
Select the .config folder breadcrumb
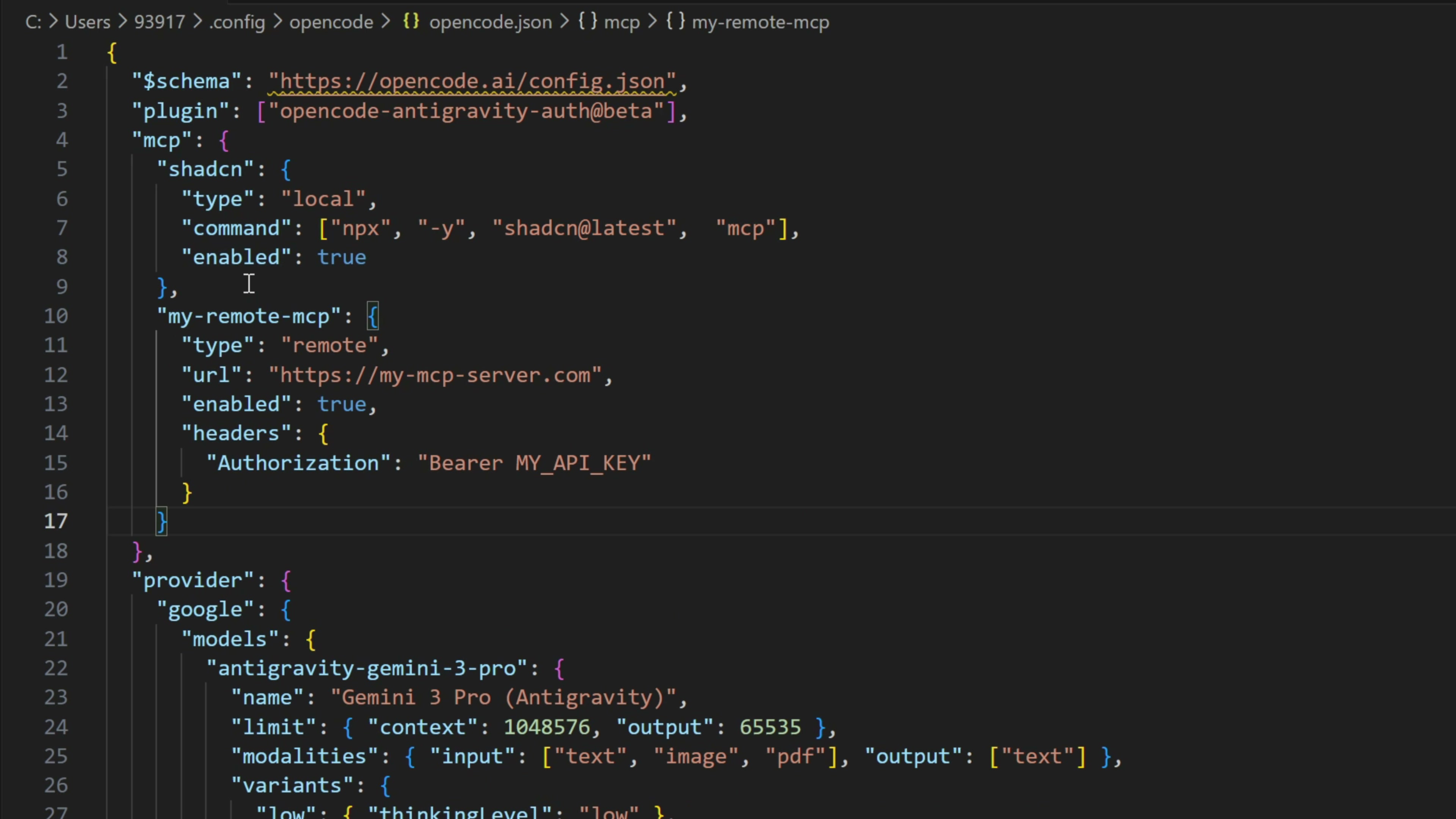click(x=237, y=23)
